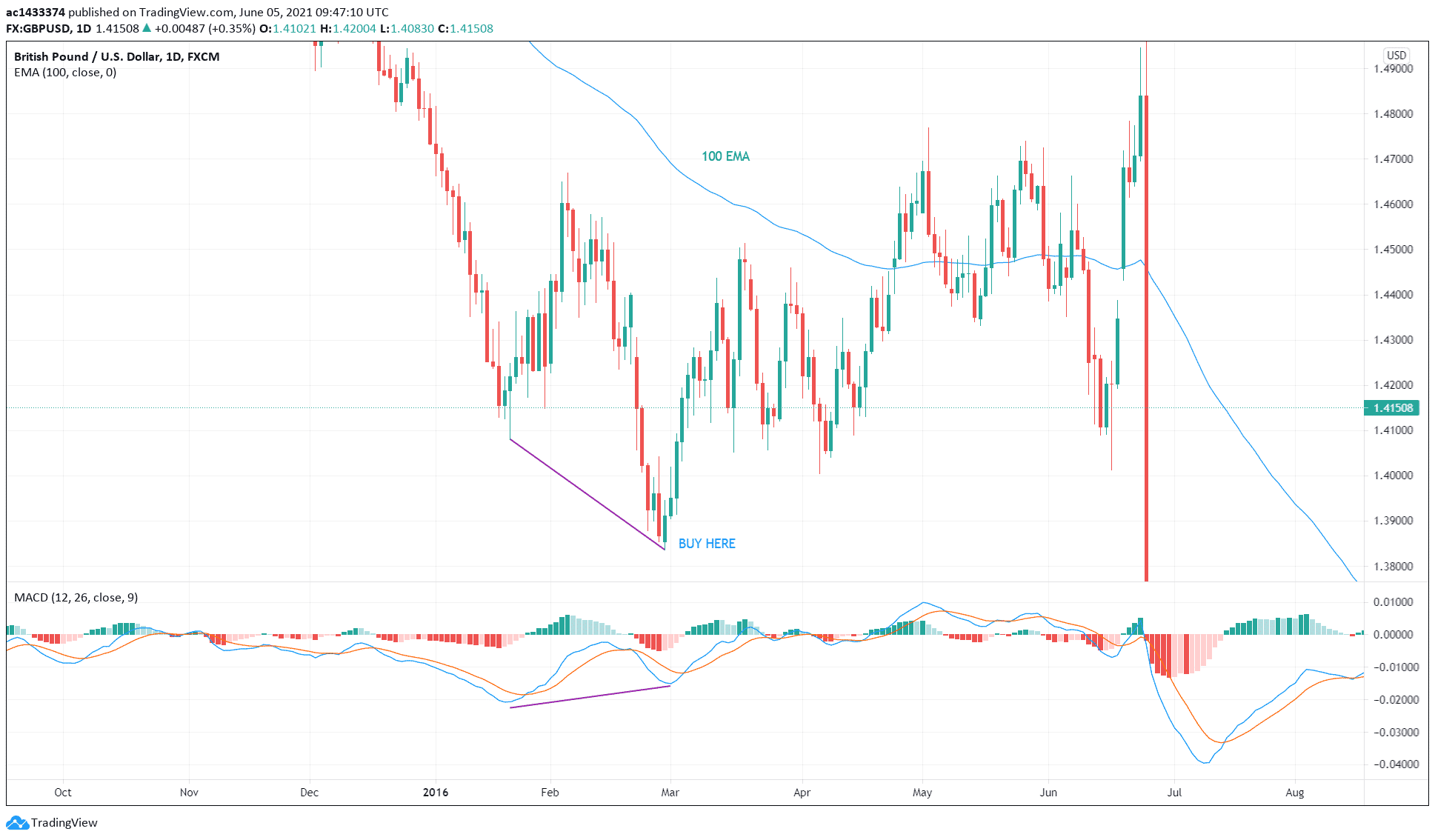Click the 0.00000 MACD axis label
The width and height of the screenshot is (1435, 840).
click(x=1394, y=634)
